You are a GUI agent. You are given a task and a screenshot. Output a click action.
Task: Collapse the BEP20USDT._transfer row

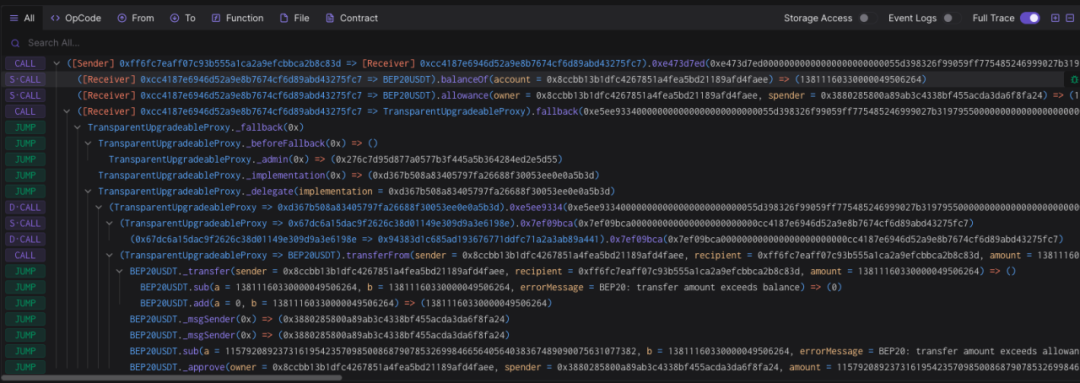pyautogui.click(x=120, y=271)
